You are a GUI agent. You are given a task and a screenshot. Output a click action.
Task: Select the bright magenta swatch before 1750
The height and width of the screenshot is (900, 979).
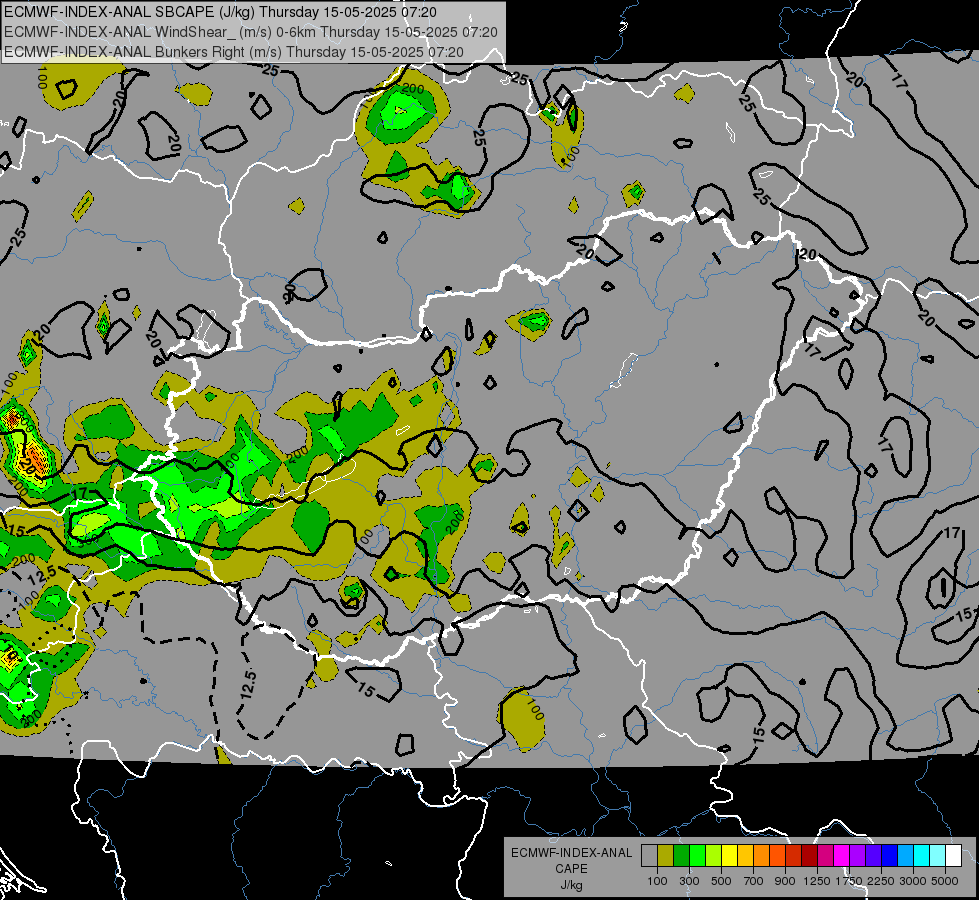(842, 855)
